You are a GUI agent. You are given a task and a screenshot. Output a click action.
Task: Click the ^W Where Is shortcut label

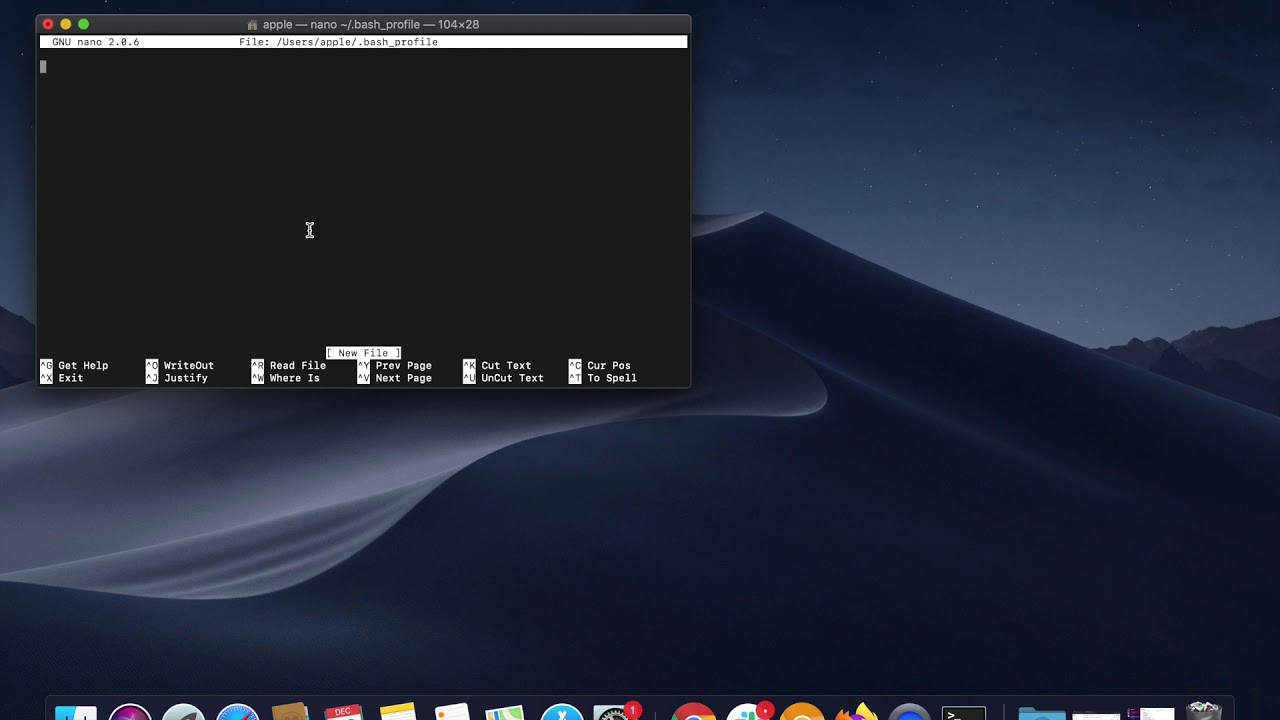pos(286,378)
